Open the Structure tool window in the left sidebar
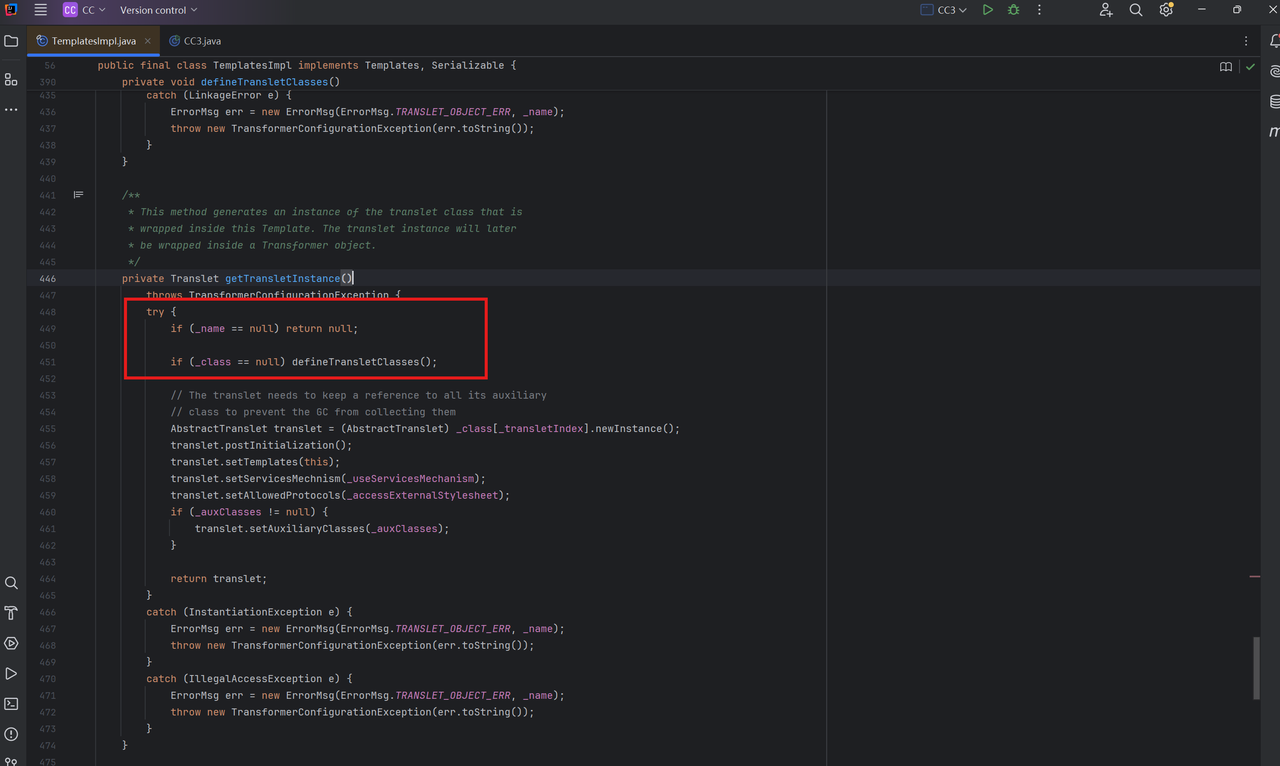The height and width of the screenshot is (766, 1280). pyautogui.click(x=11, y=79)
